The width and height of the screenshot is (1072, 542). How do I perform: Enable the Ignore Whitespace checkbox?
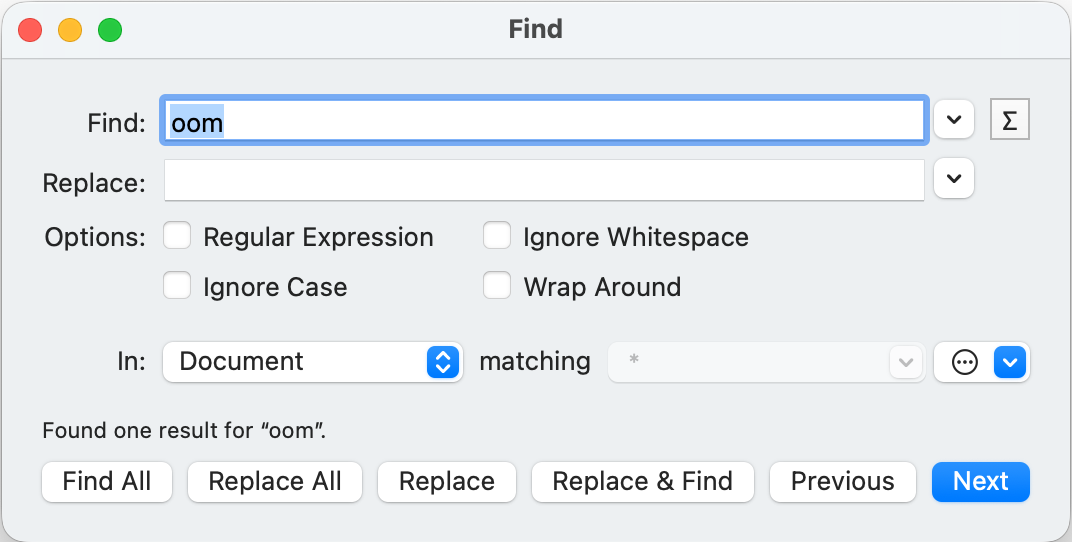pyautogui.click(x=497, y=236)
